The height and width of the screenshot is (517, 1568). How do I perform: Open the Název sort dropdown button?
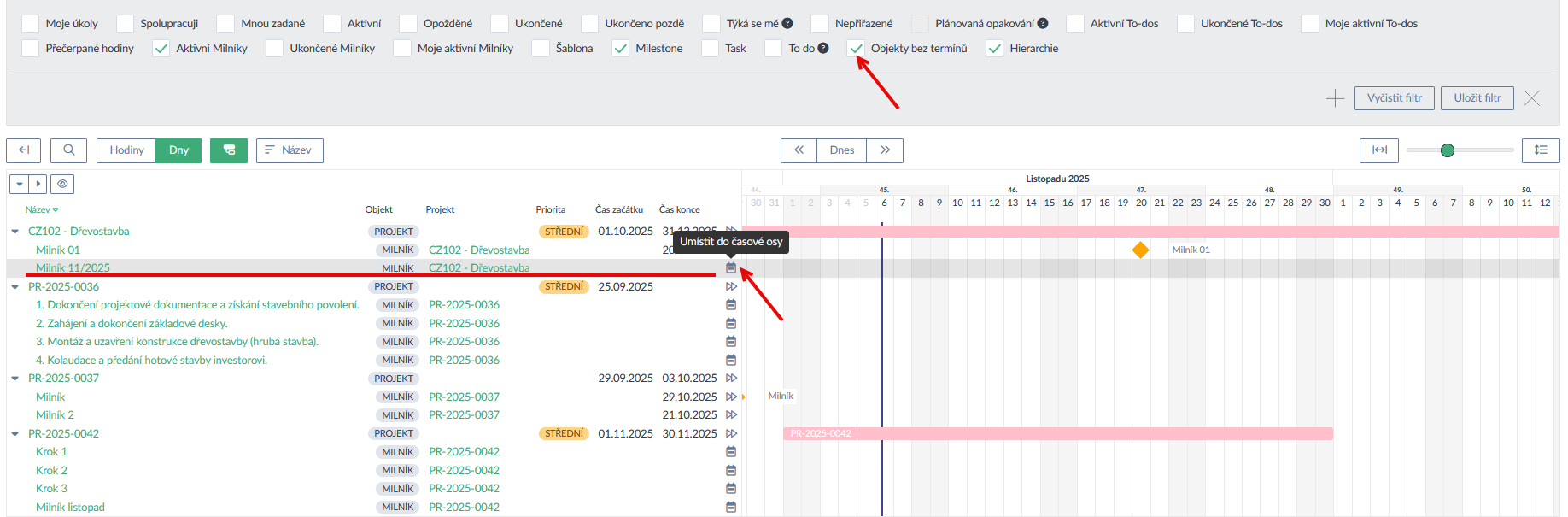[290, 150]
